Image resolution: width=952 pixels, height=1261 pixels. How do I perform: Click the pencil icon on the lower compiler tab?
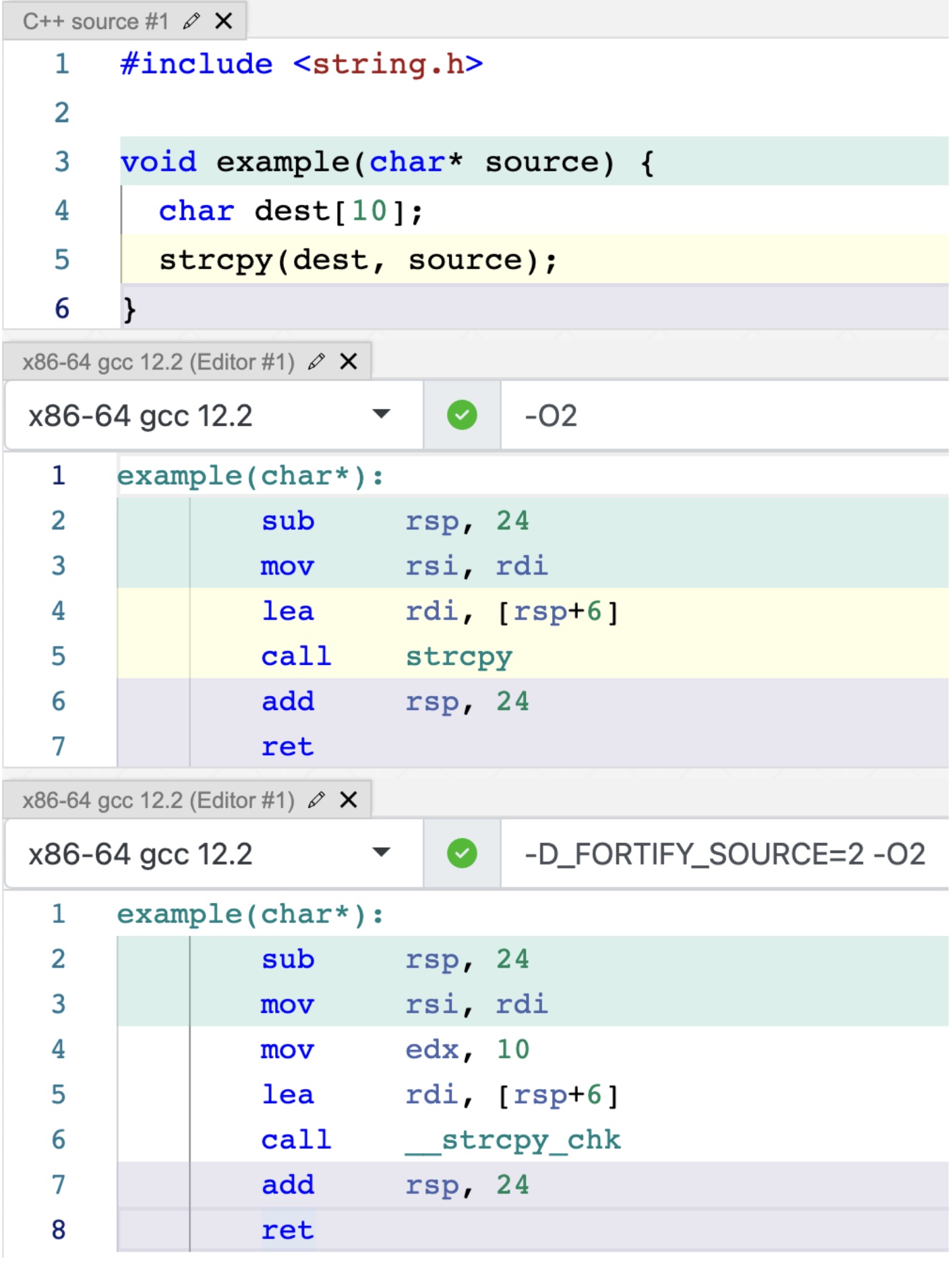[316, 800]
